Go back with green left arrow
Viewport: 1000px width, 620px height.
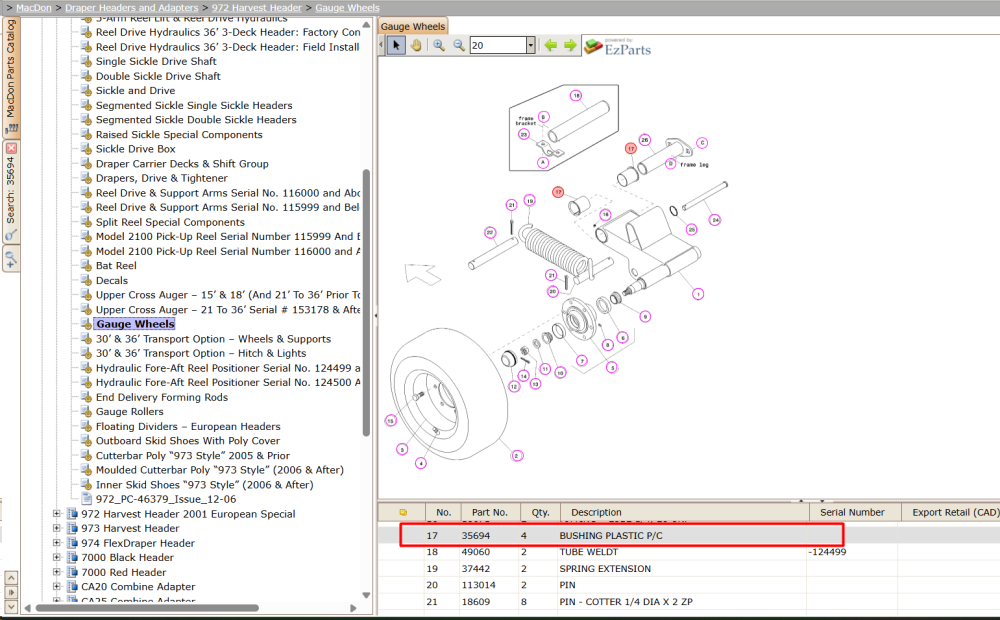click(550, 45)
